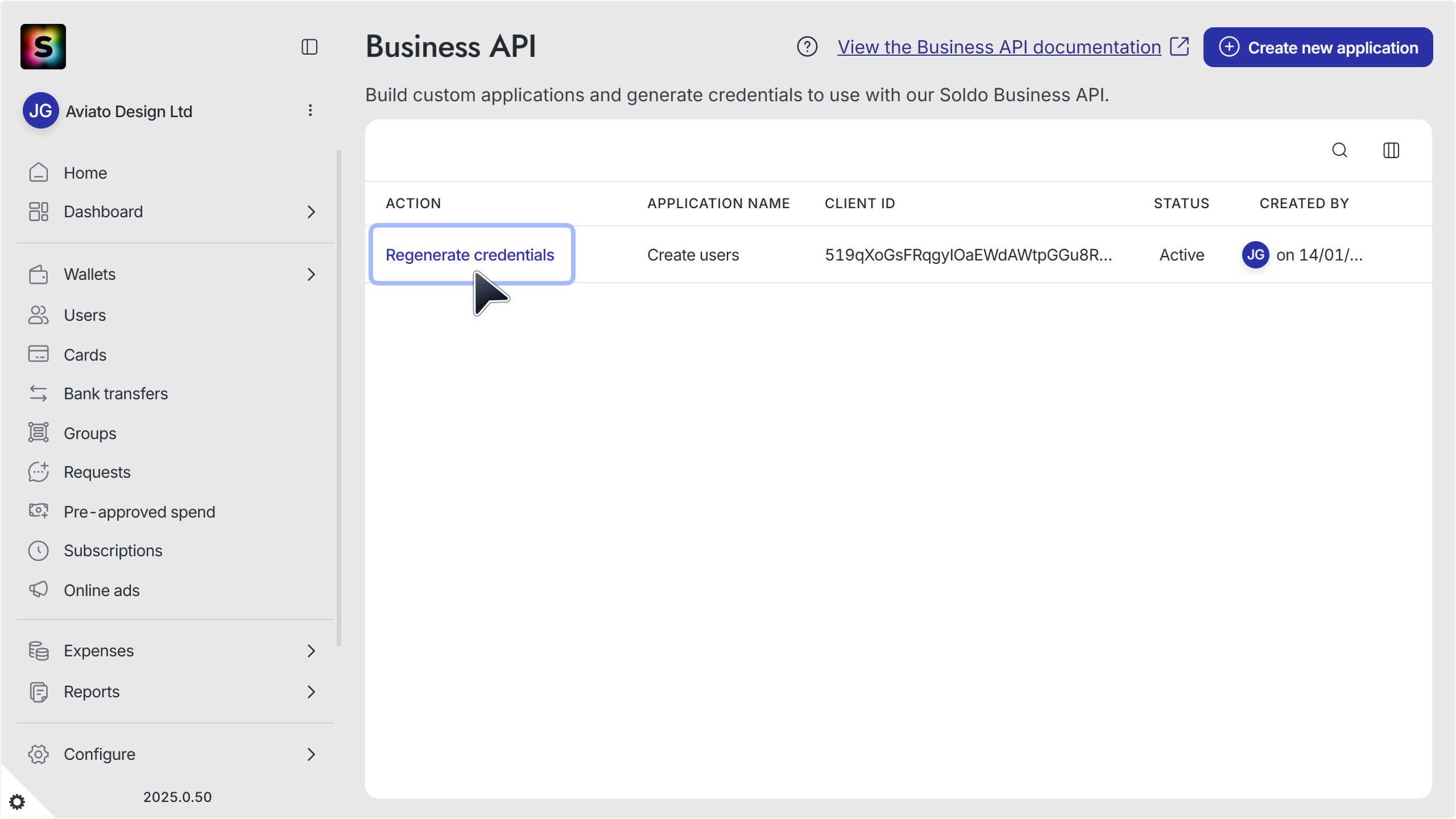
Task: Click the Pre-approved spend icon
Action: [38, 511]
